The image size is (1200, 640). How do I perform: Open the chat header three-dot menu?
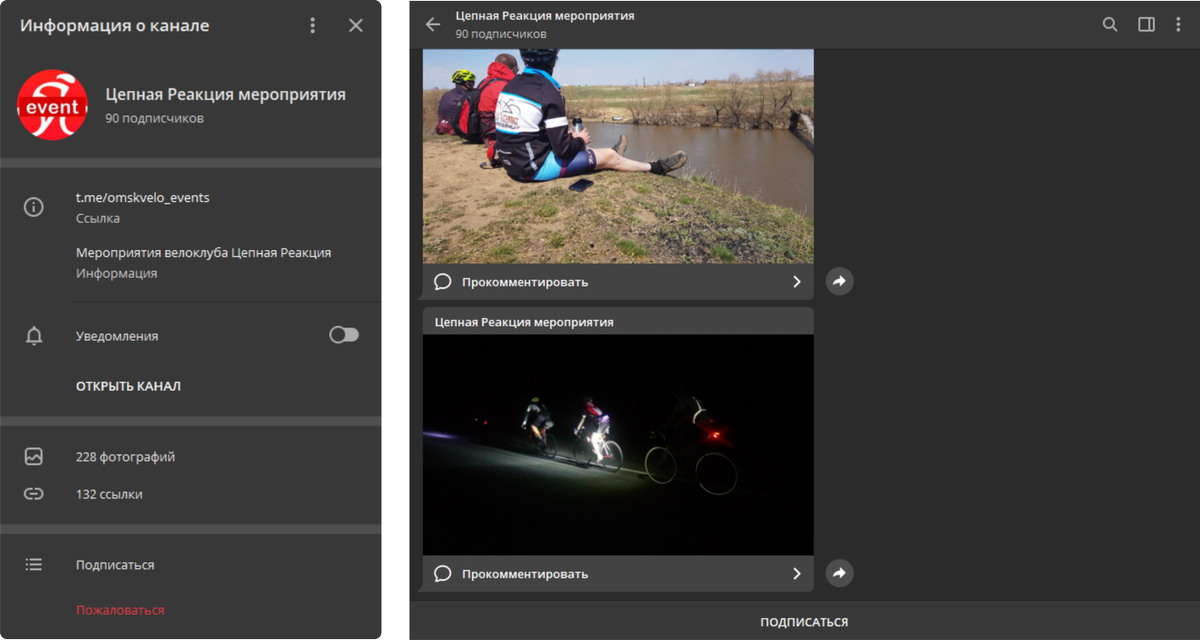pos(1178,25)
